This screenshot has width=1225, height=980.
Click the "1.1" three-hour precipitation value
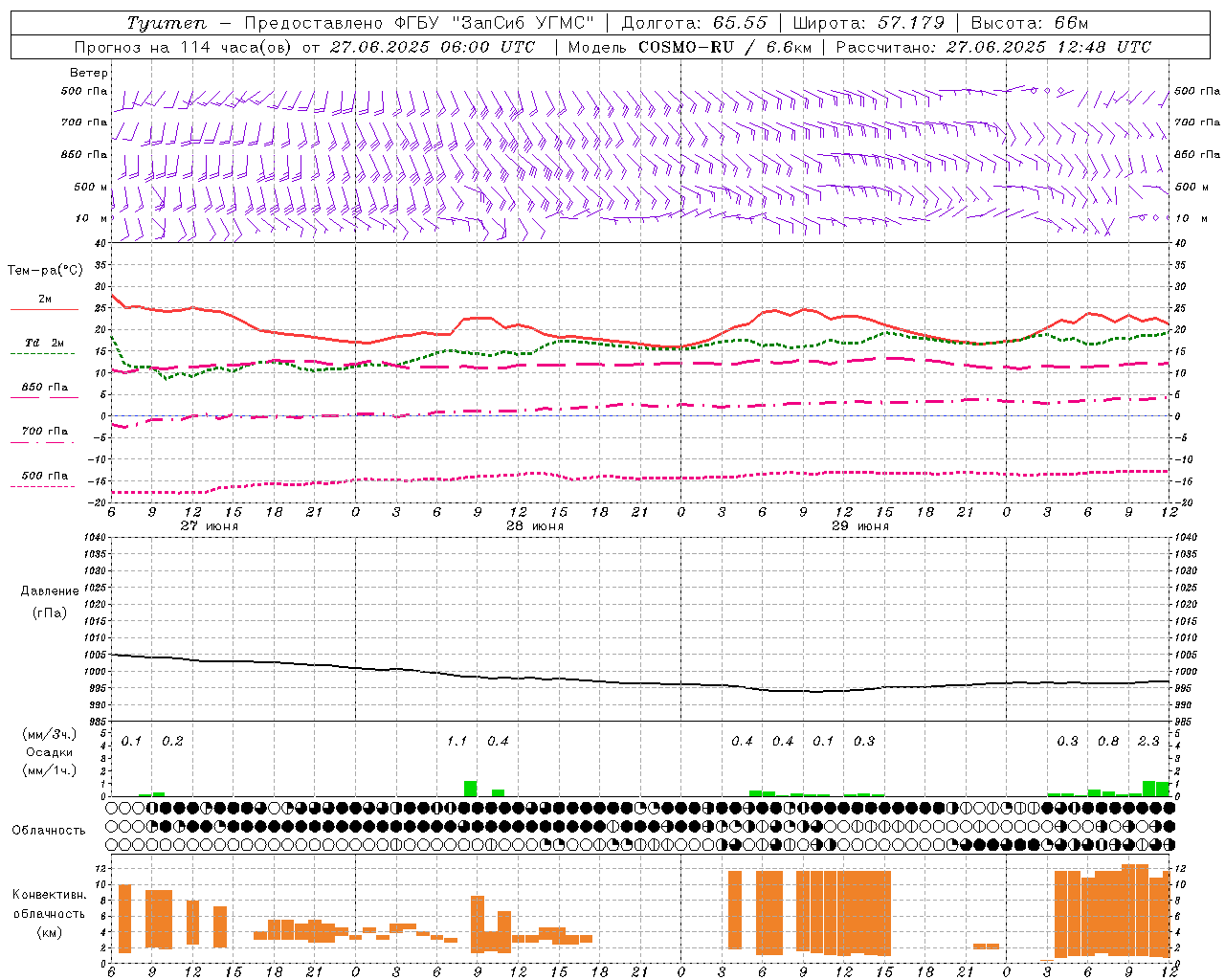coord(457,742)
